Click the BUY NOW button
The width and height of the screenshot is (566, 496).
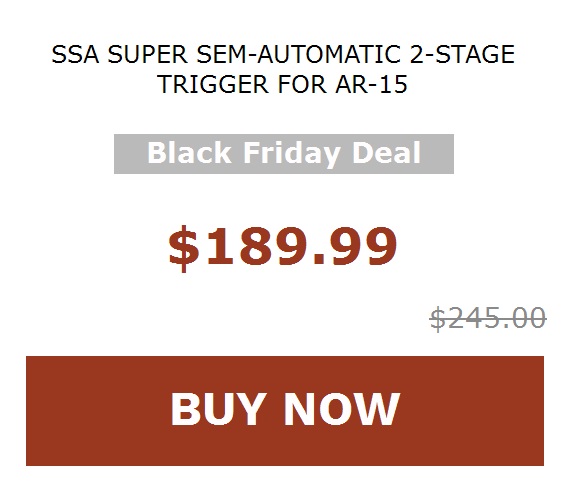click(x=285, y=410)
